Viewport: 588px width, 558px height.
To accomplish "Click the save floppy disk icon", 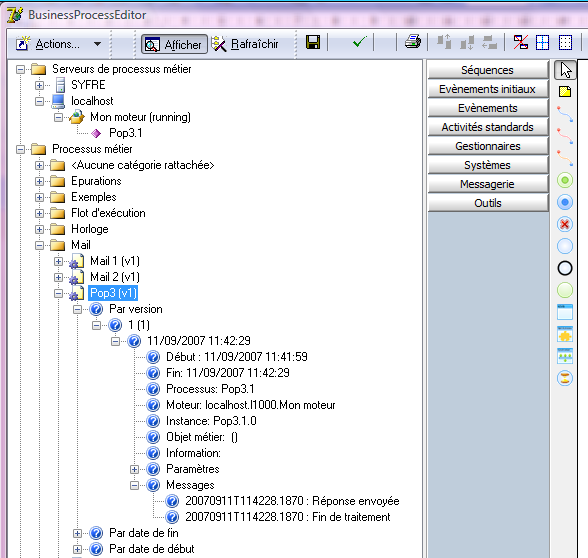I will (x=313, y=42).
